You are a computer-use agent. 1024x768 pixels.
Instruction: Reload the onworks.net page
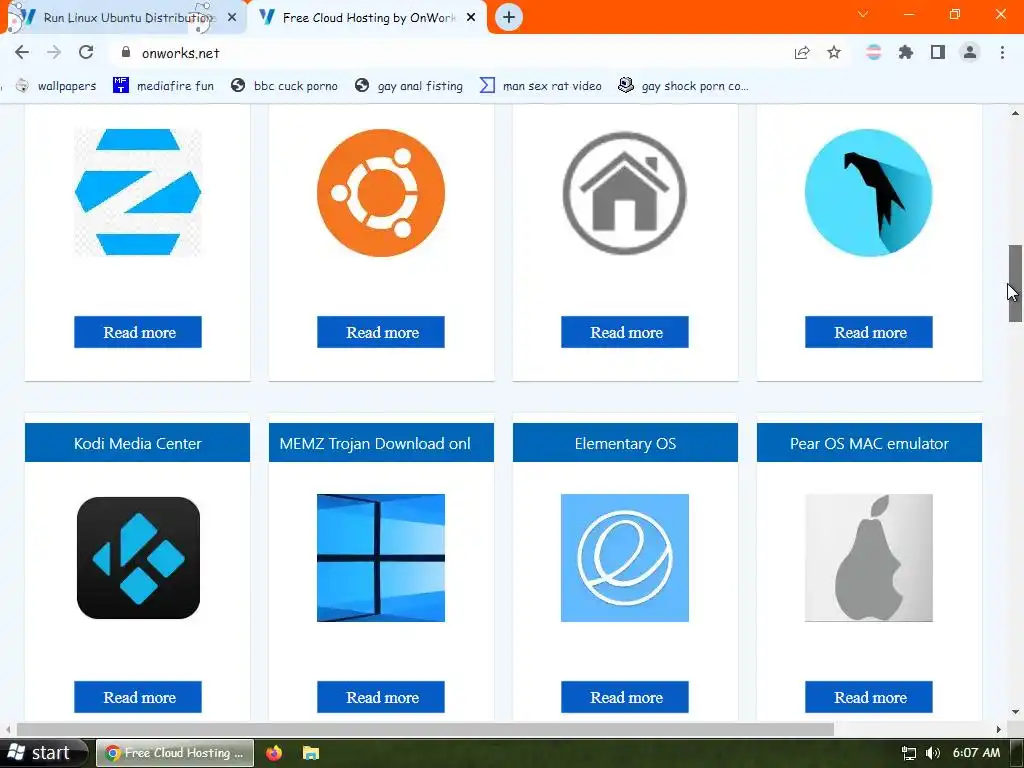[x=86, y=52]
